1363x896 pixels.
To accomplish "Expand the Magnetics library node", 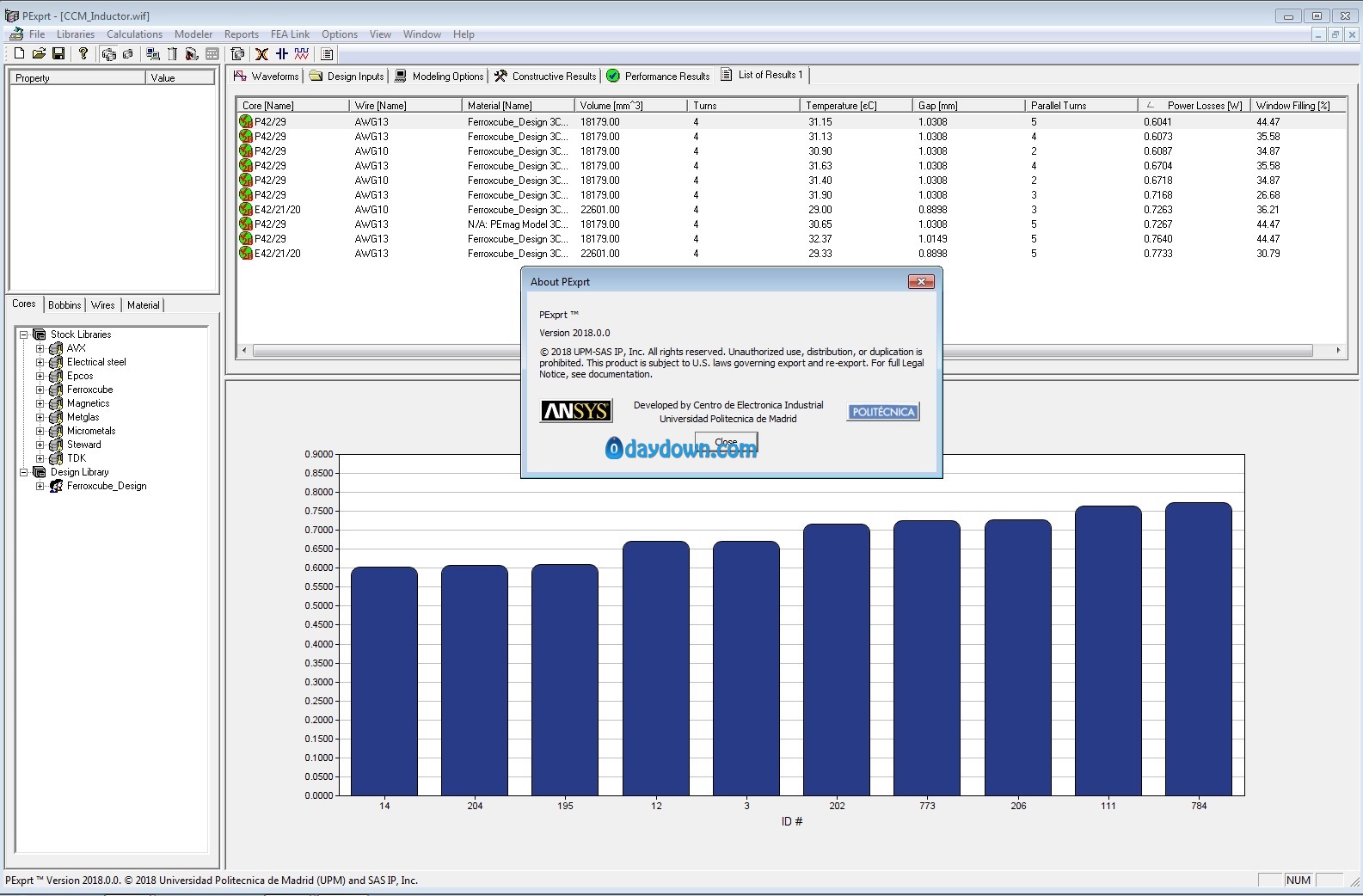I will (40, 403).
